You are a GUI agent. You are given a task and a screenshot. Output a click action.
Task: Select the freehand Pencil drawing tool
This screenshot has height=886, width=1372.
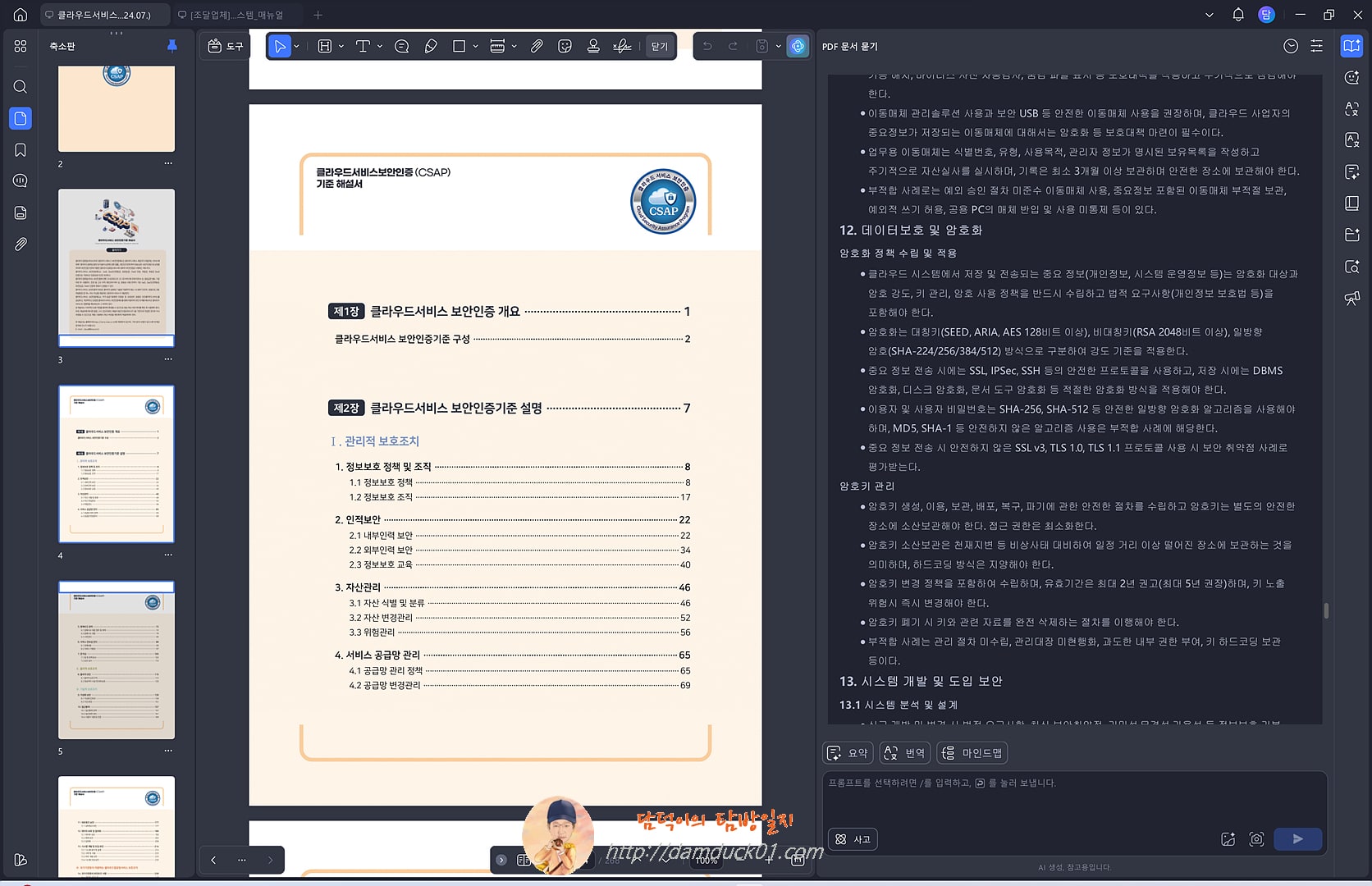[x=431, y=46]
